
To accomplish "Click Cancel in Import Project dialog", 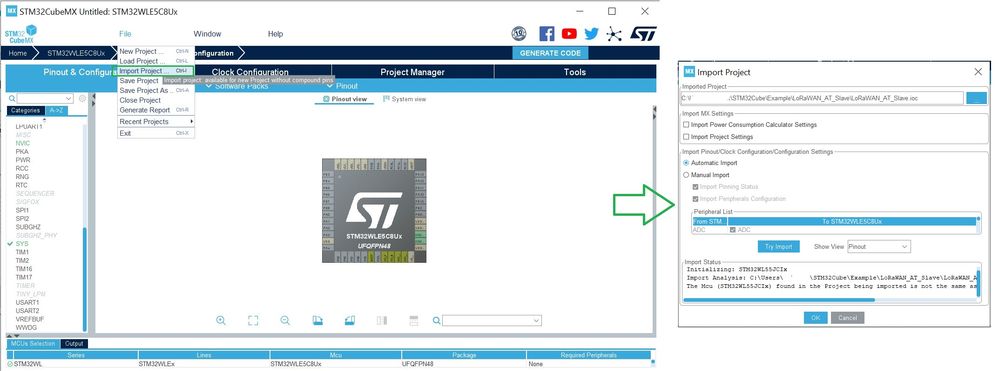I will [x=847, y=317].
